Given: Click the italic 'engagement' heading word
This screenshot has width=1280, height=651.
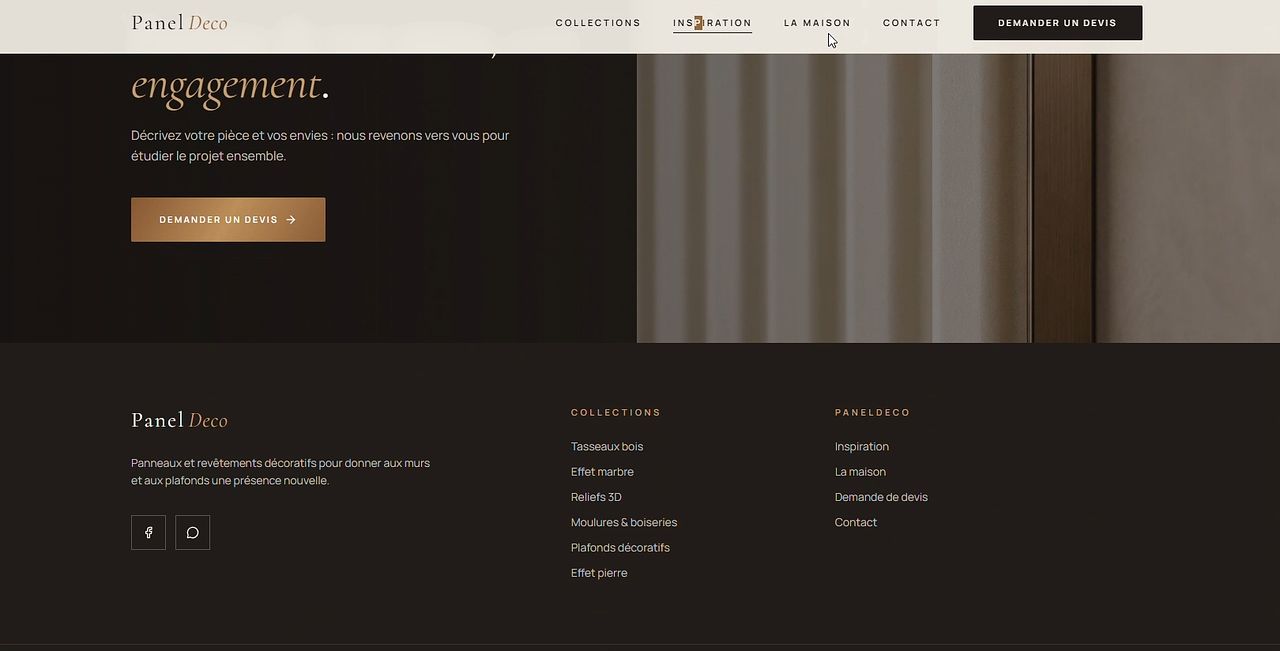Looking at the screenshot, I should 226,84.
